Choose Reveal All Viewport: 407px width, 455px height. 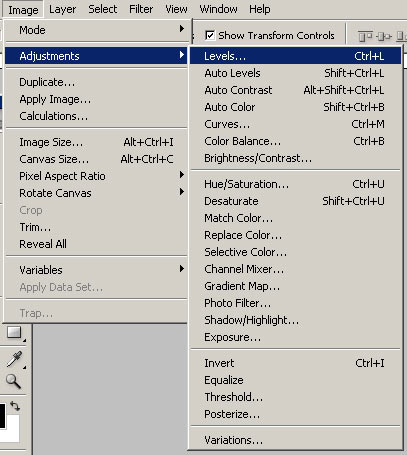(96, 244)
